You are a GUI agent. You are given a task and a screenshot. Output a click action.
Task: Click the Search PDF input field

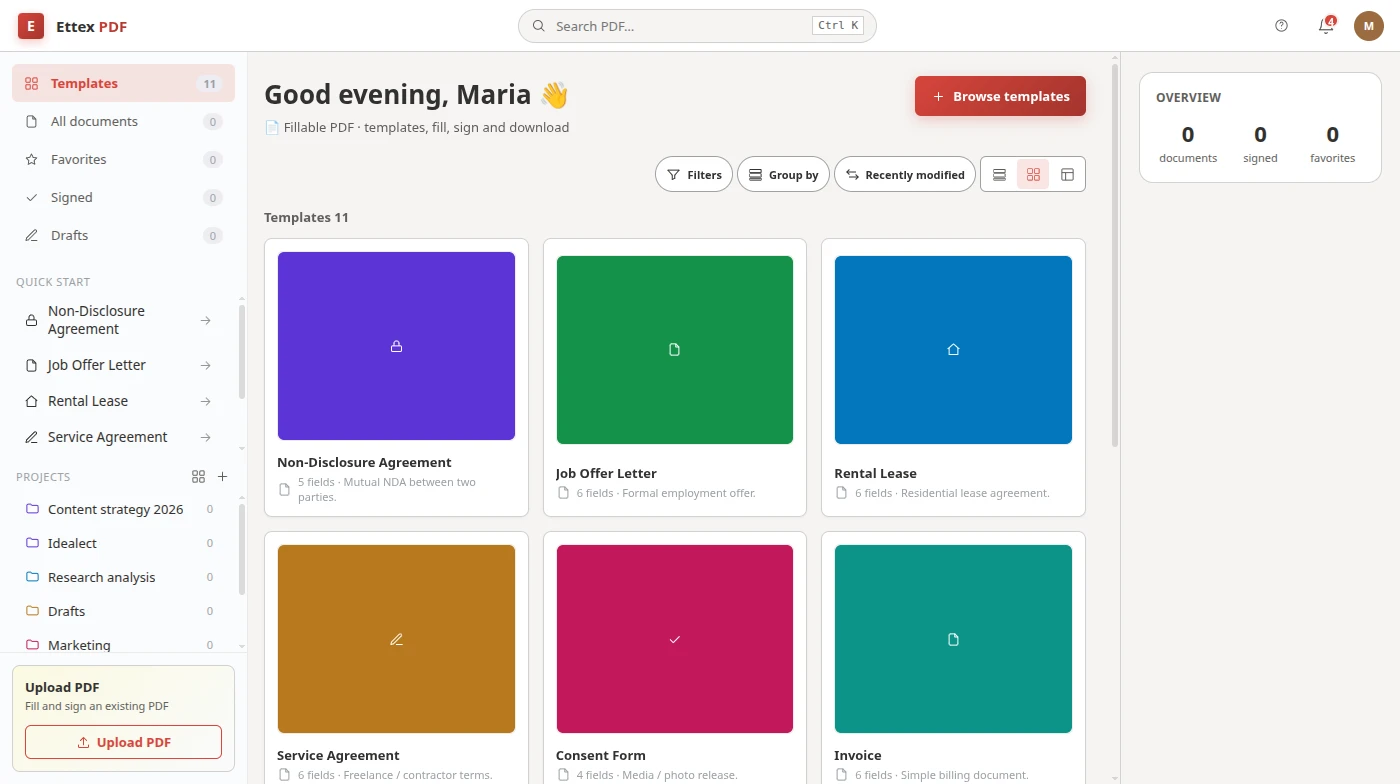(x=697, y=26)
